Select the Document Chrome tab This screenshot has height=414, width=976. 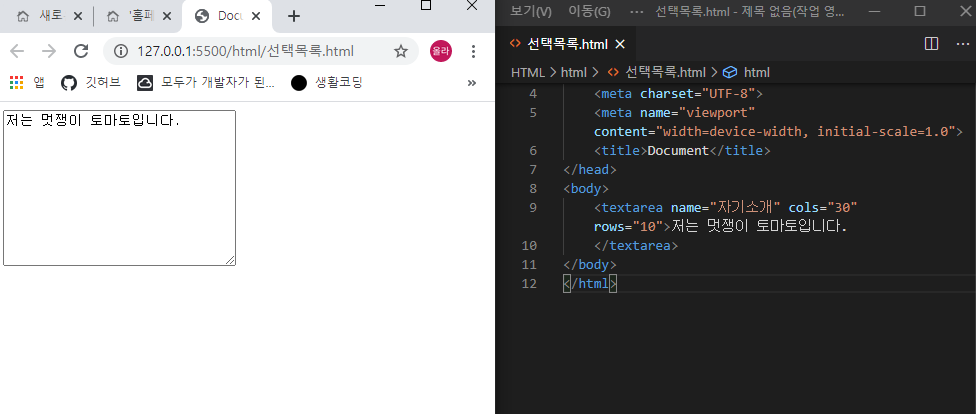[x=227, y=16]
